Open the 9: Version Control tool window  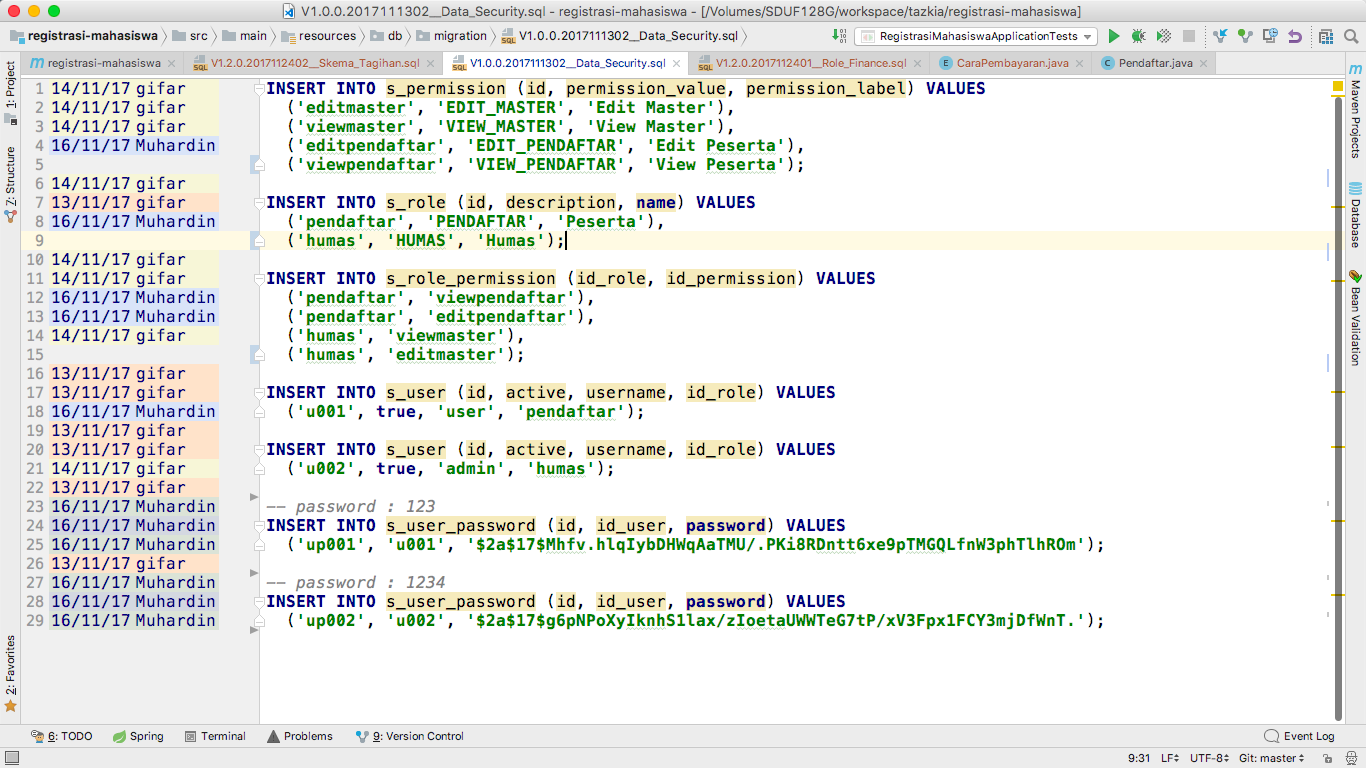tap(409, 736)
